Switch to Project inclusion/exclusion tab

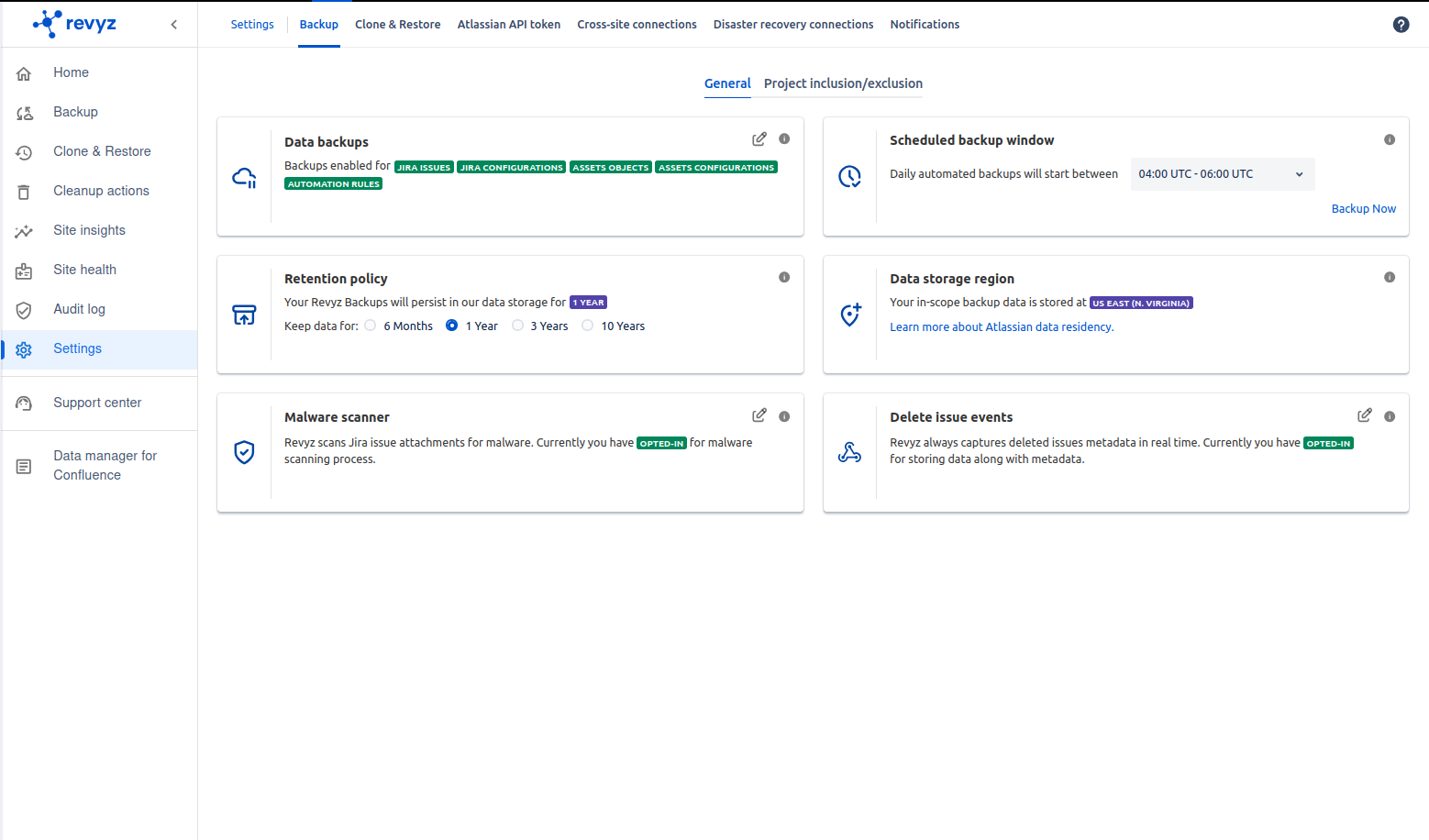[843, 83]
